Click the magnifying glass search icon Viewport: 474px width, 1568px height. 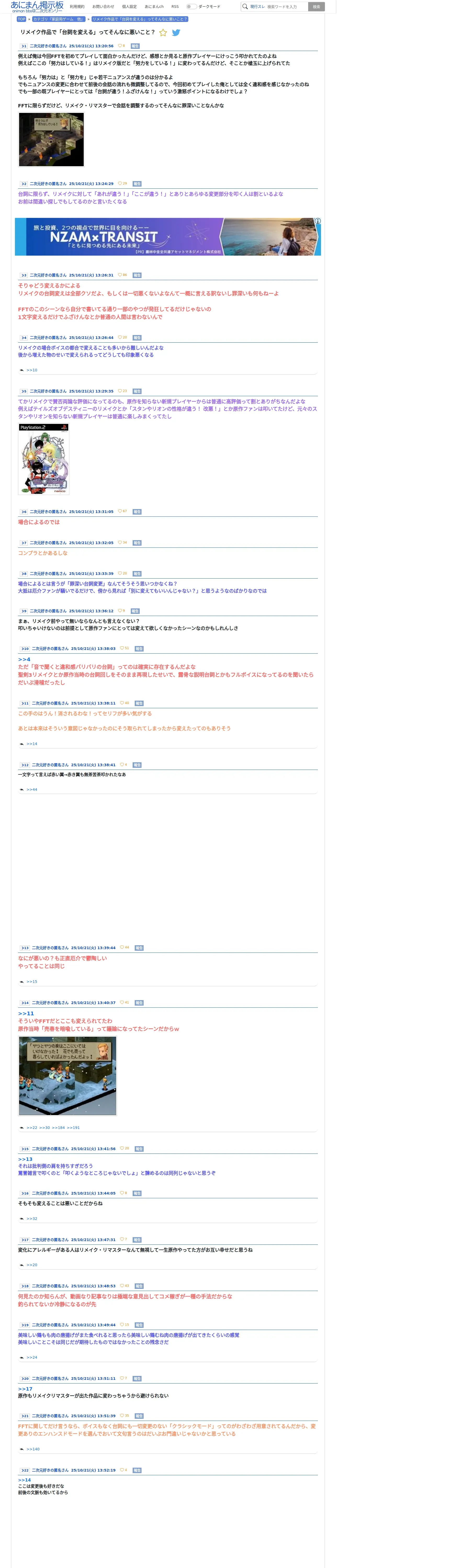tap(245, 7)
